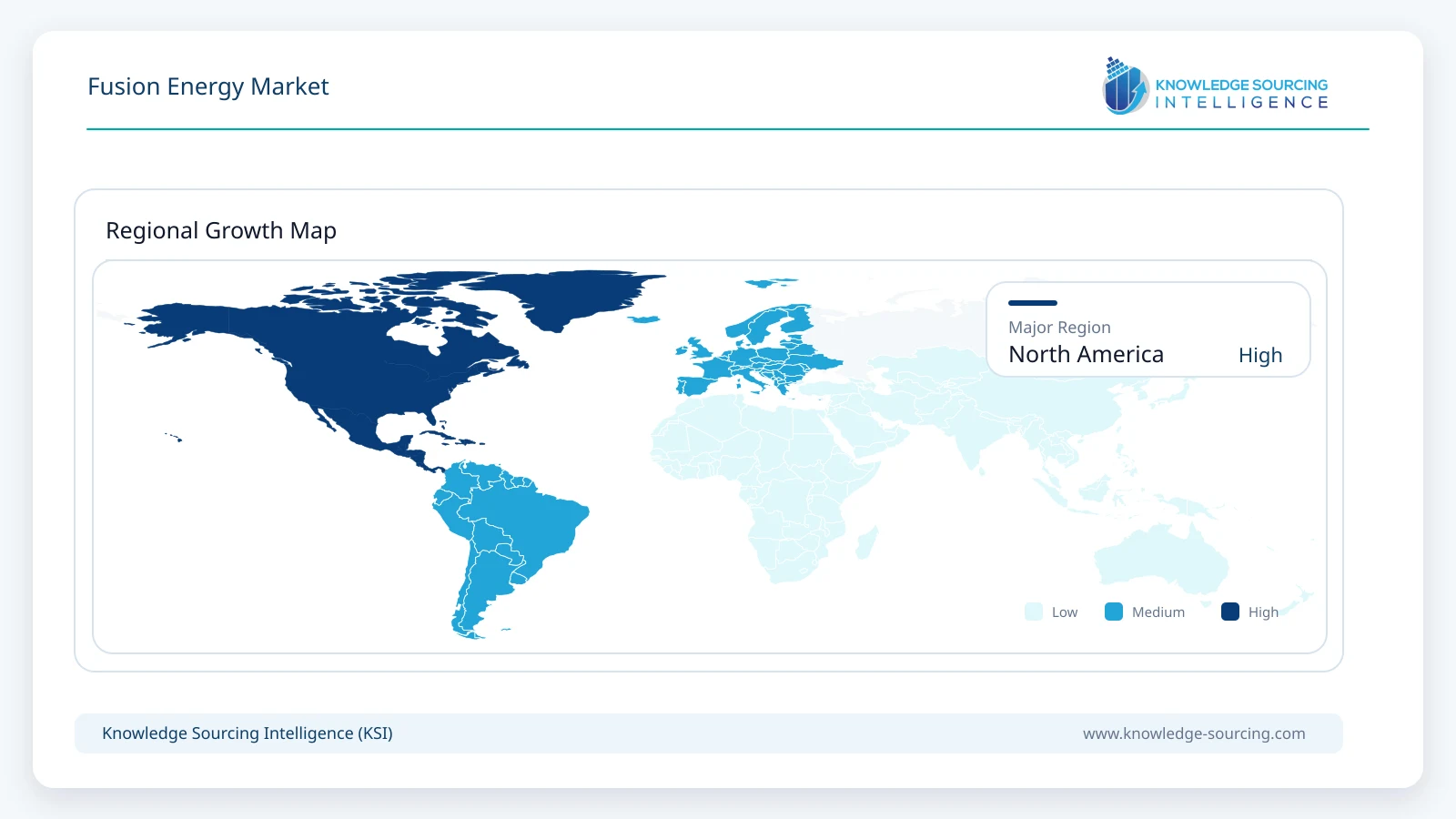This screenshot has width=1456, height=819.
Task: Click the 'High' legend label
Action: point(1263,612)
